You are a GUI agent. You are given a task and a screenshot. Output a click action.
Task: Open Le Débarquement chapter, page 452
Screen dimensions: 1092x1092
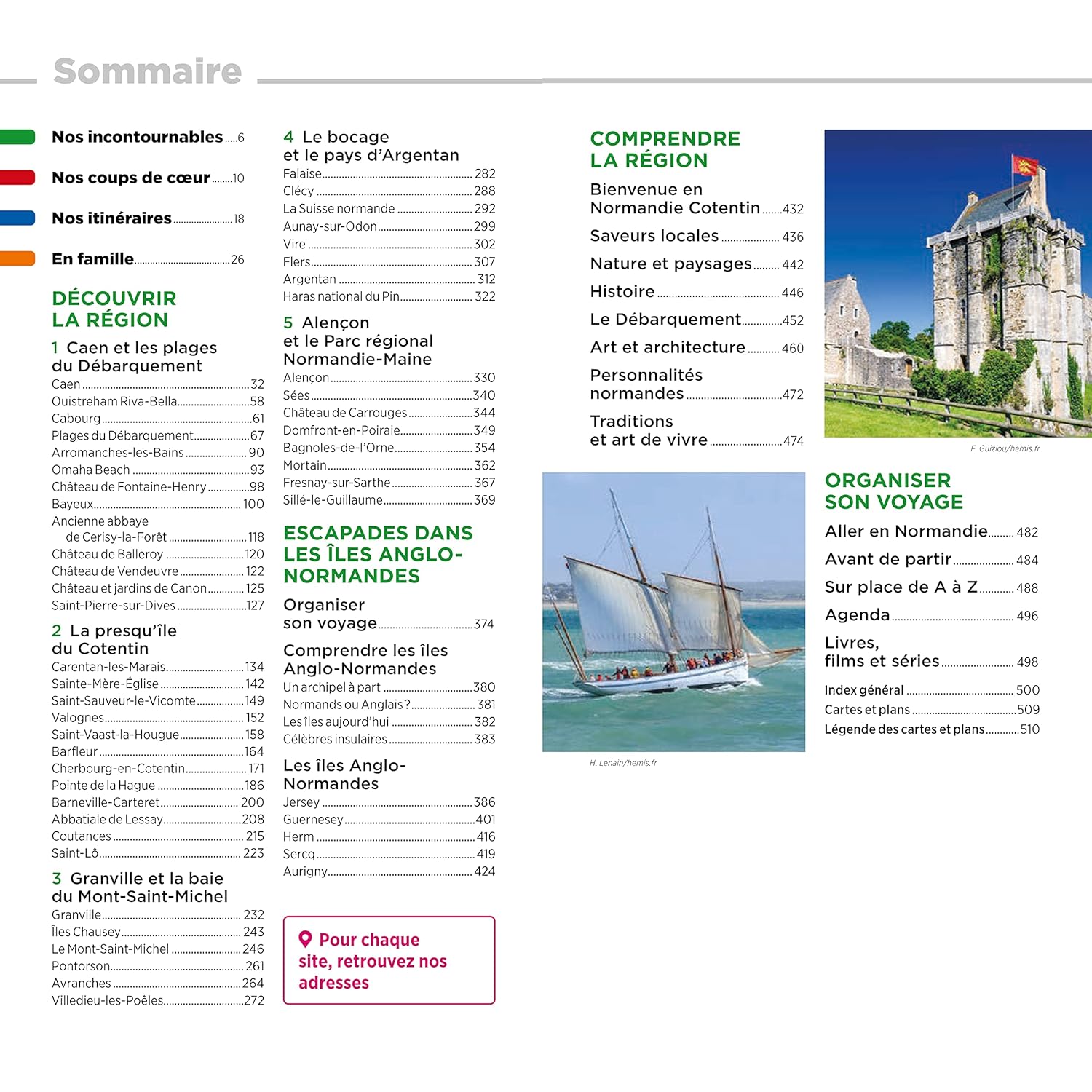696,320
